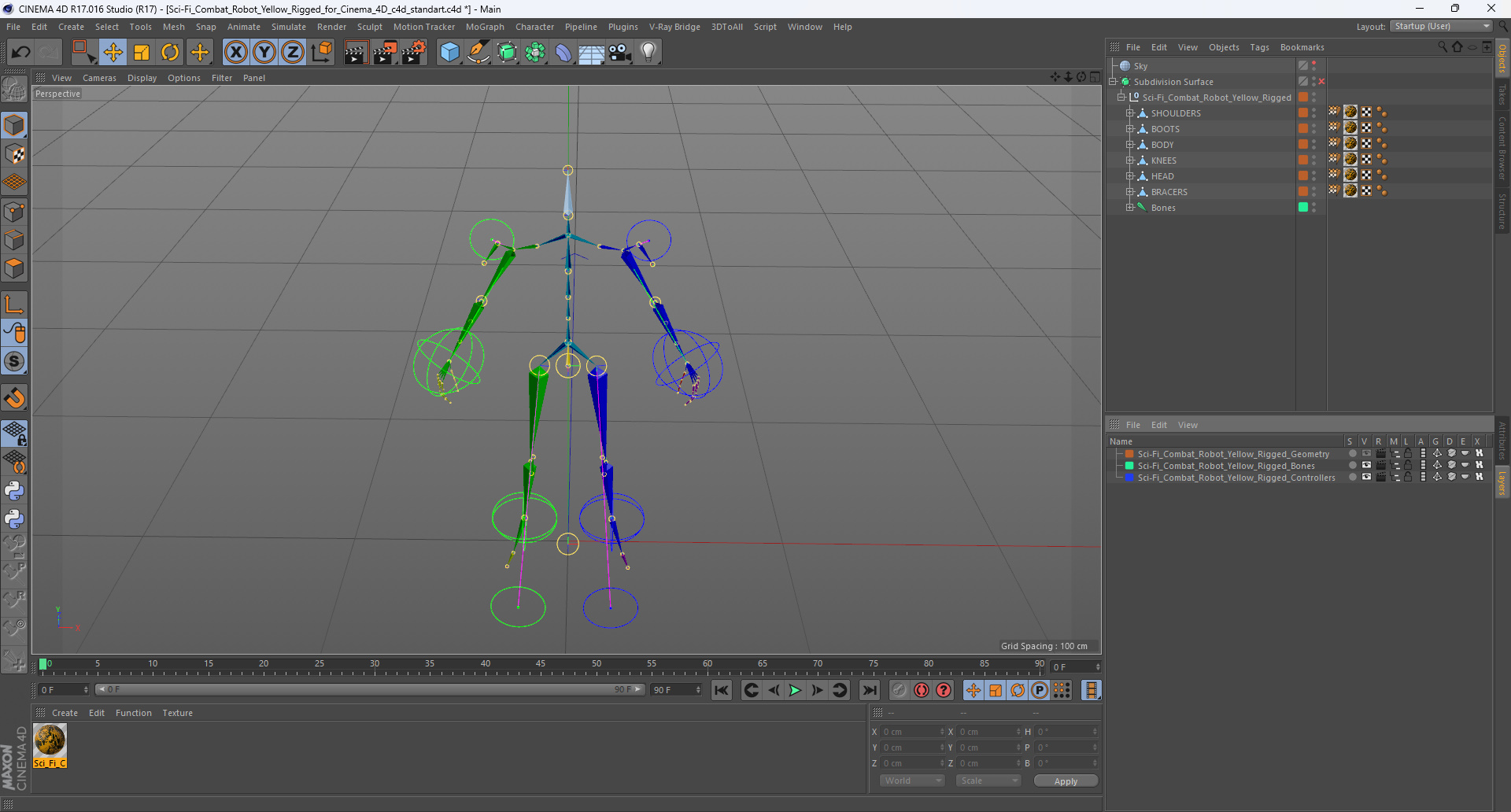Screen dimensions: 1511x812
Task: Click Render View clapperboard icon
Action: click(356, 53)
